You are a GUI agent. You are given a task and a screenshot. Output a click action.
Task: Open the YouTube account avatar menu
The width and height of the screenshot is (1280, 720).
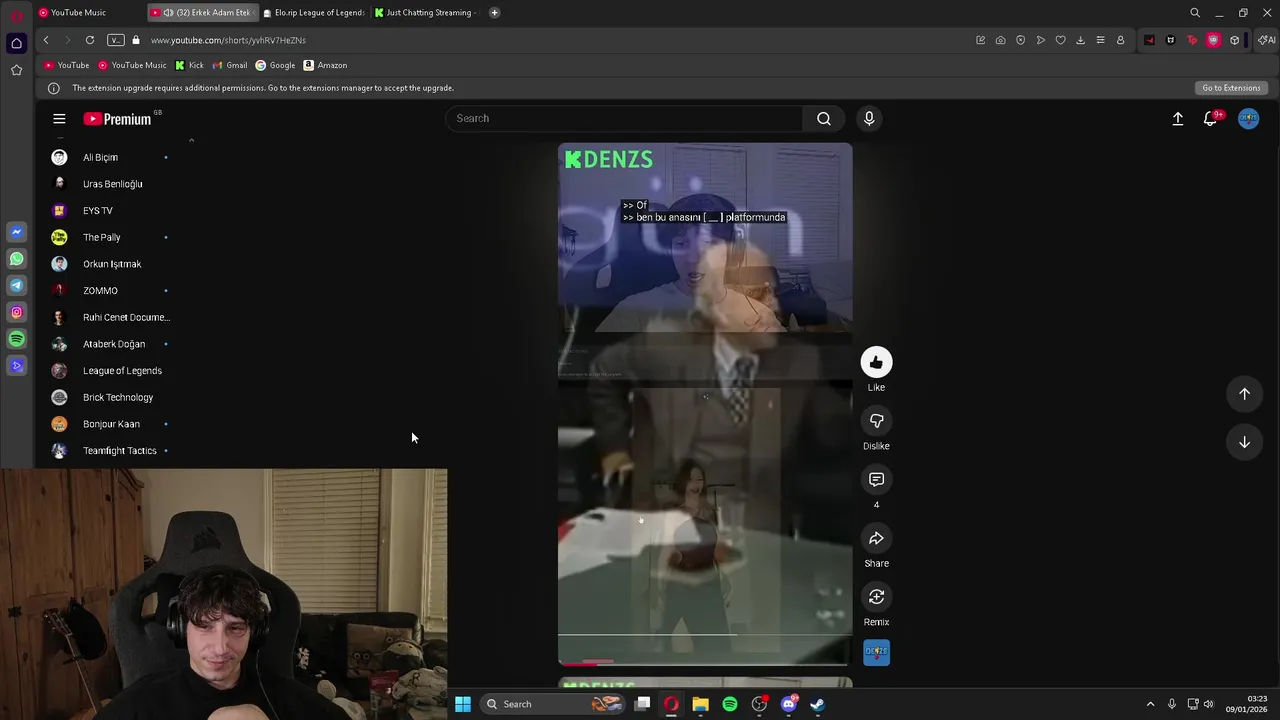point(1248,118)
